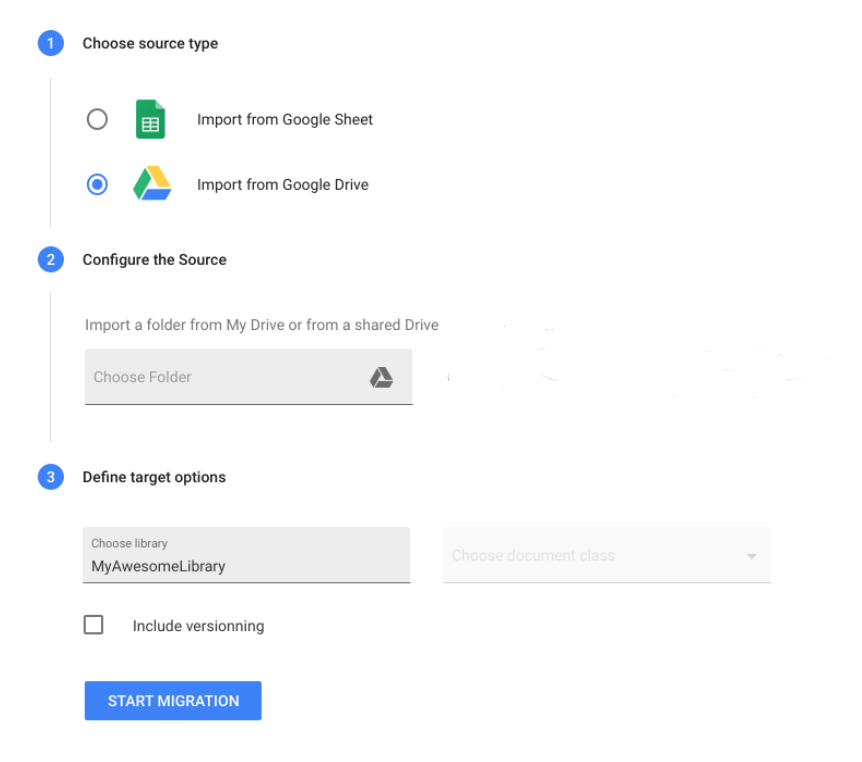Click the folder import instruction text

click(262, 325)
